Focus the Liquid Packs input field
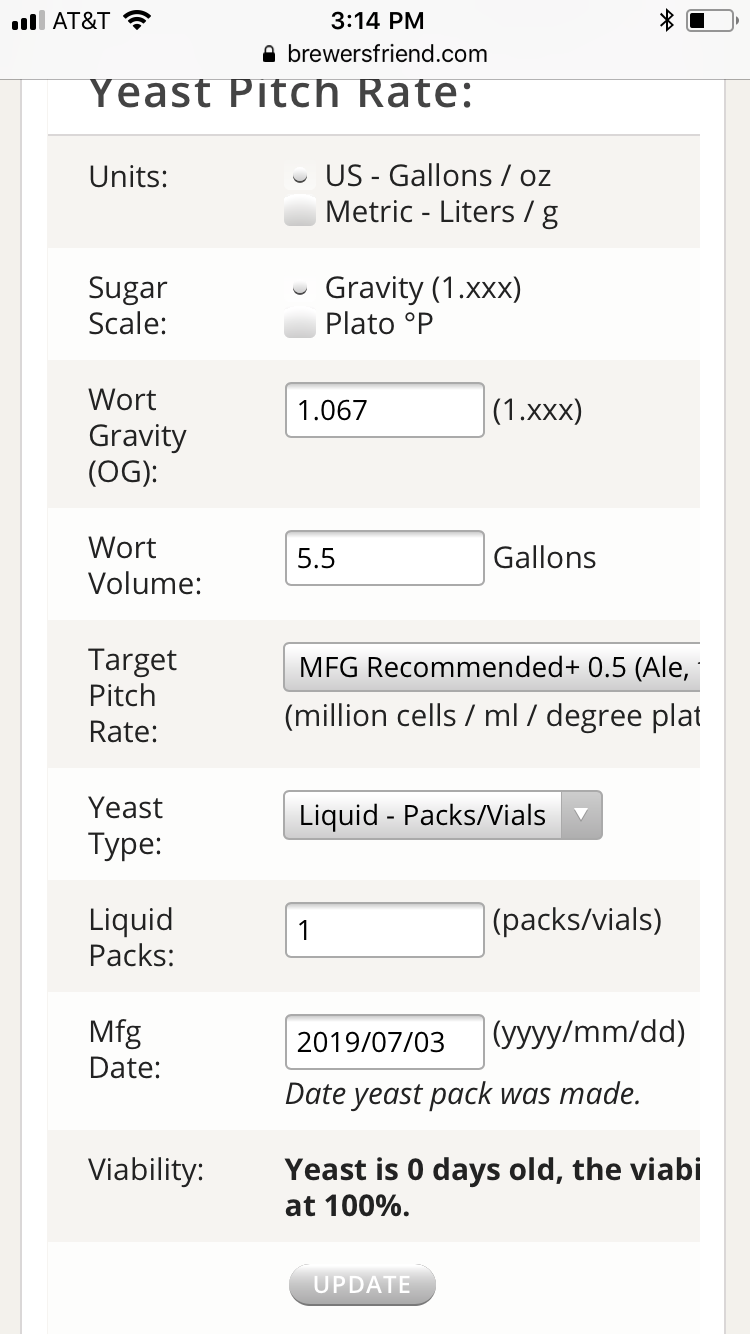This screenshot has height=1334, width=750. click(385, 930)
